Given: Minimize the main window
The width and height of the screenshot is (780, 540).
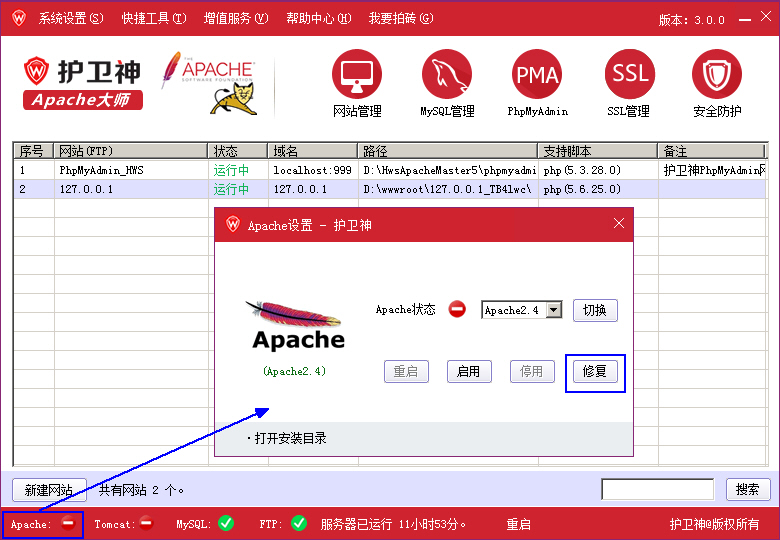Looking at the screenshot, I should (x=744, y=19).
